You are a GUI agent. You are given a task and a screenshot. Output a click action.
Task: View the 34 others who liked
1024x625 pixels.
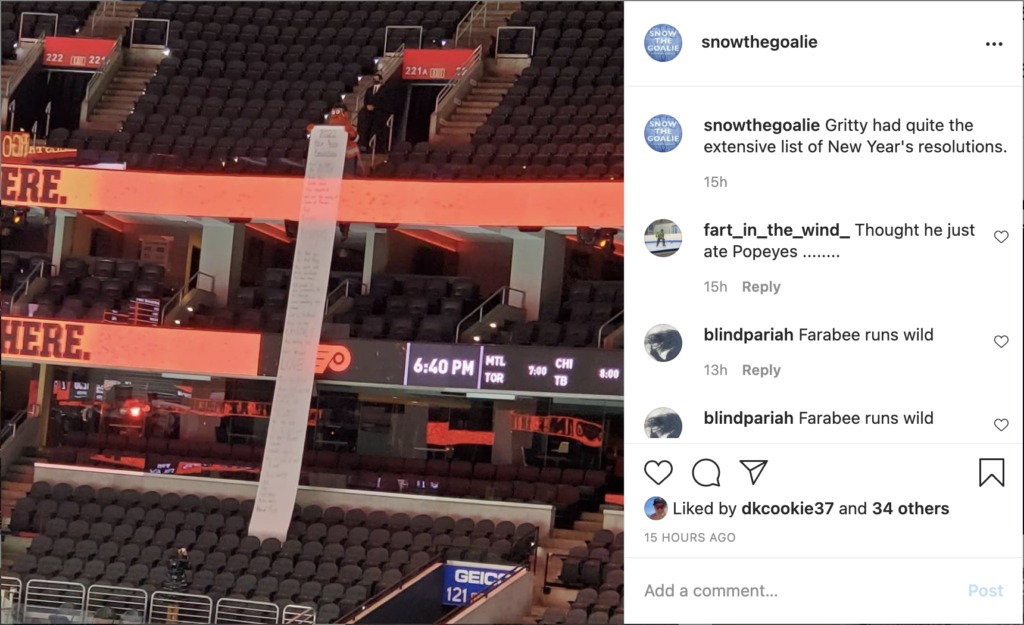point(910,508)
